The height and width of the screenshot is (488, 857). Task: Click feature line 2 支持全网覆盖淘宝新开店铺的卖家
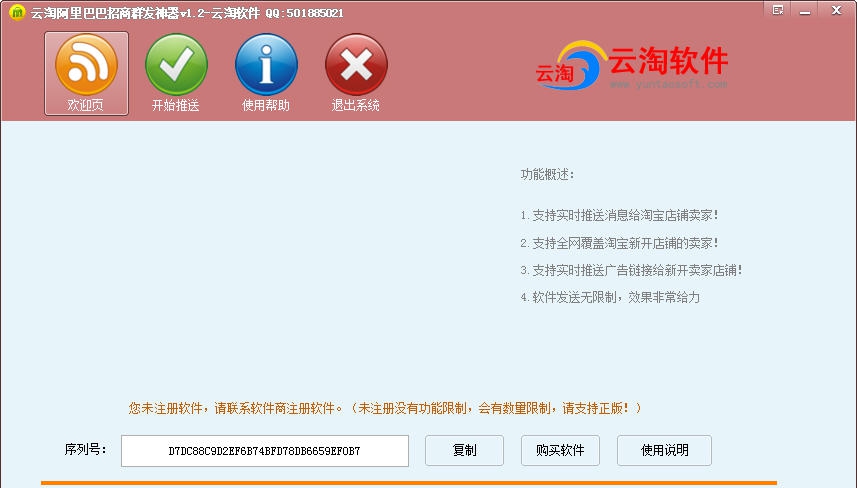[x=619, y=243]
